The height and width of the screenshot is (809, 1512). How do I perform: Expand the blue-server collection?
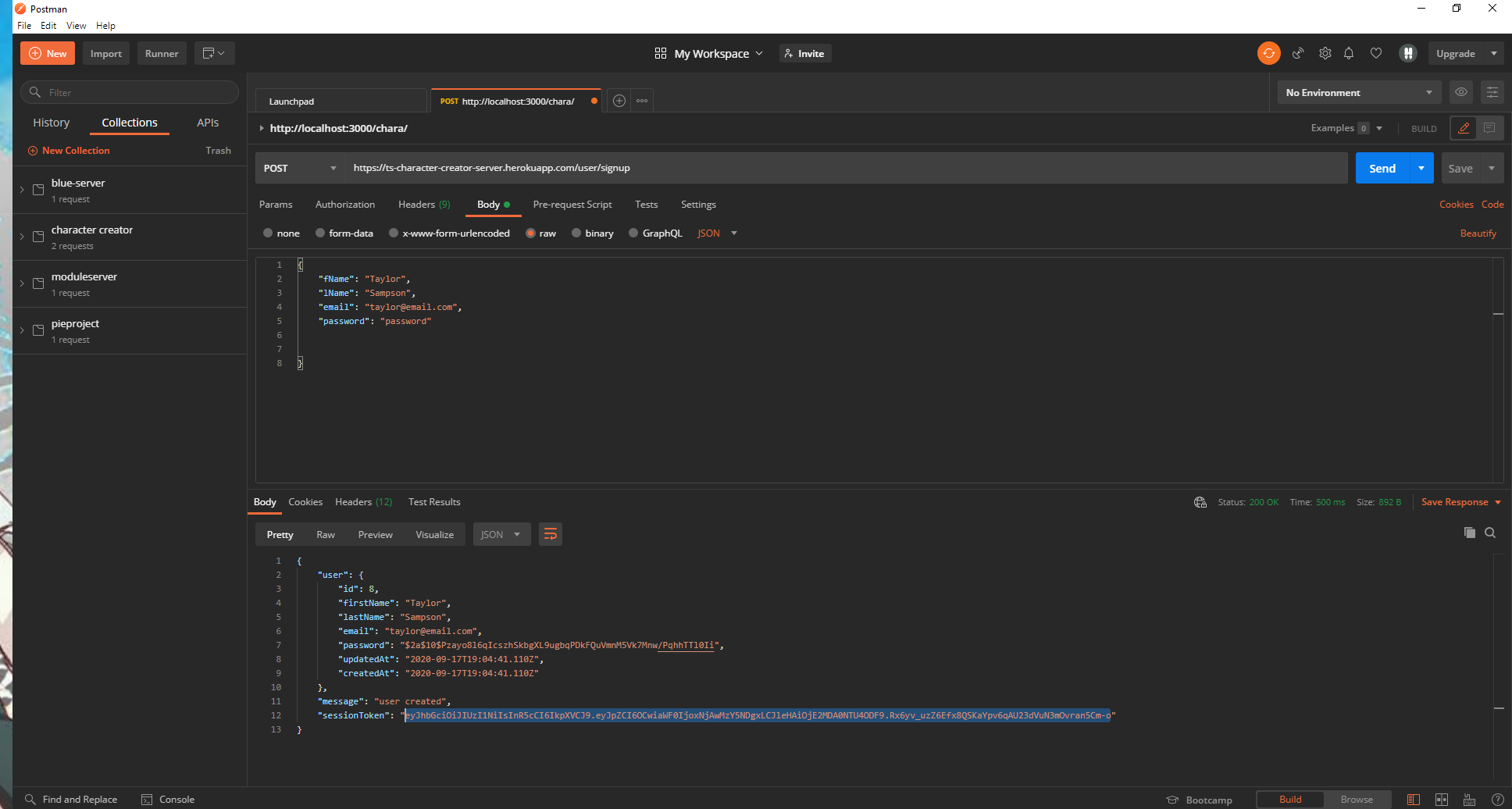22,189
